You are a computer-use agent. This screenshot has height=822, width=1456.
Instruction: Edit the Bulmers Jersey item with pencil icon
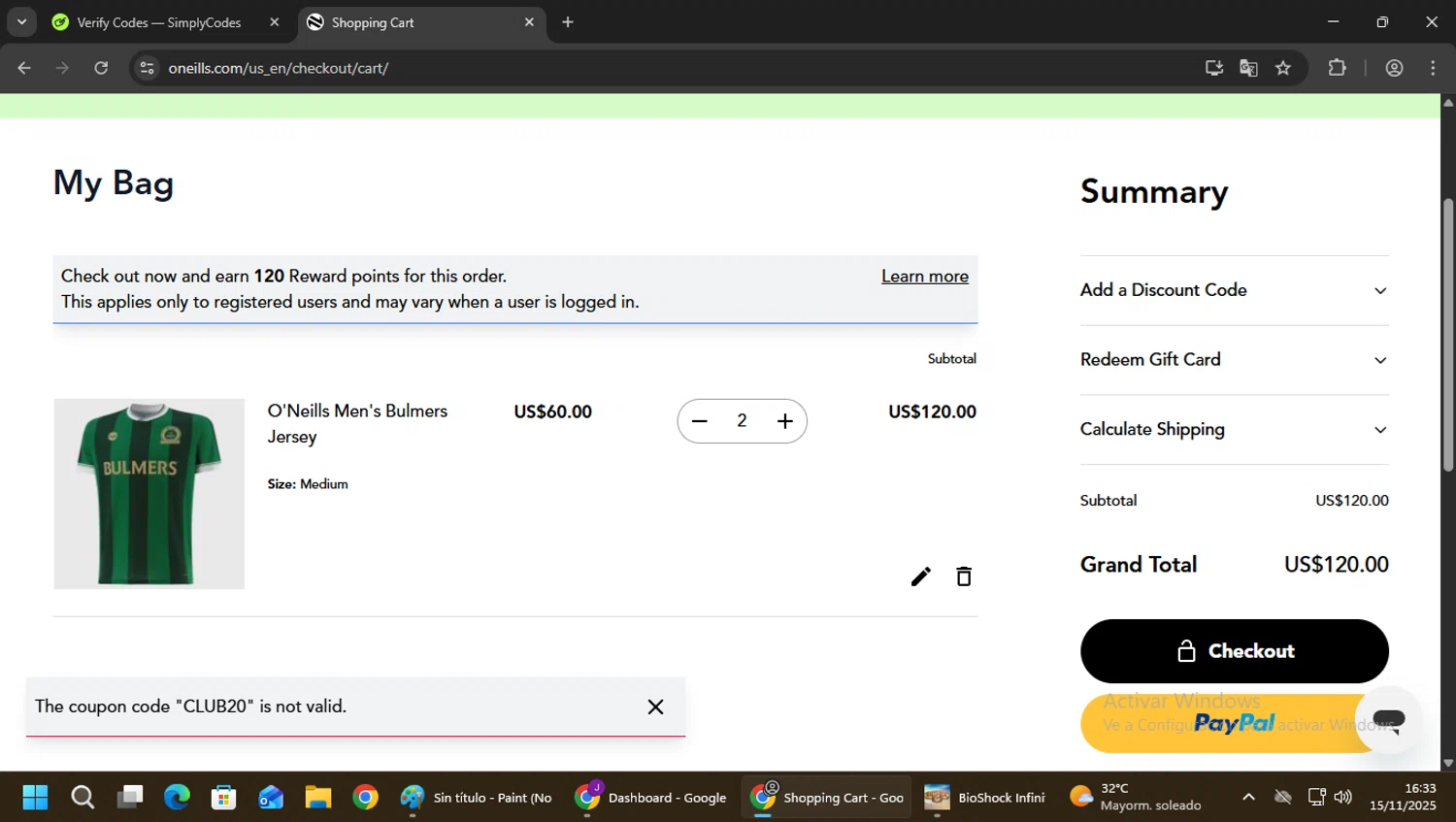(920, 576)
